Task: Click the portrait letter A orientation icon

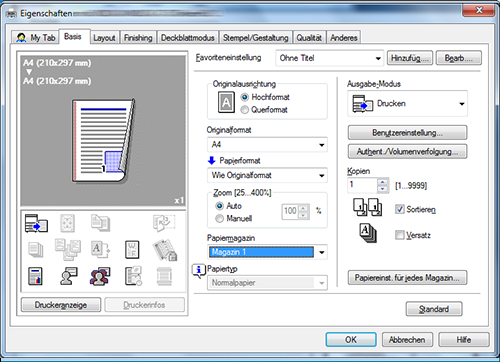Action: tap(226, 102)
